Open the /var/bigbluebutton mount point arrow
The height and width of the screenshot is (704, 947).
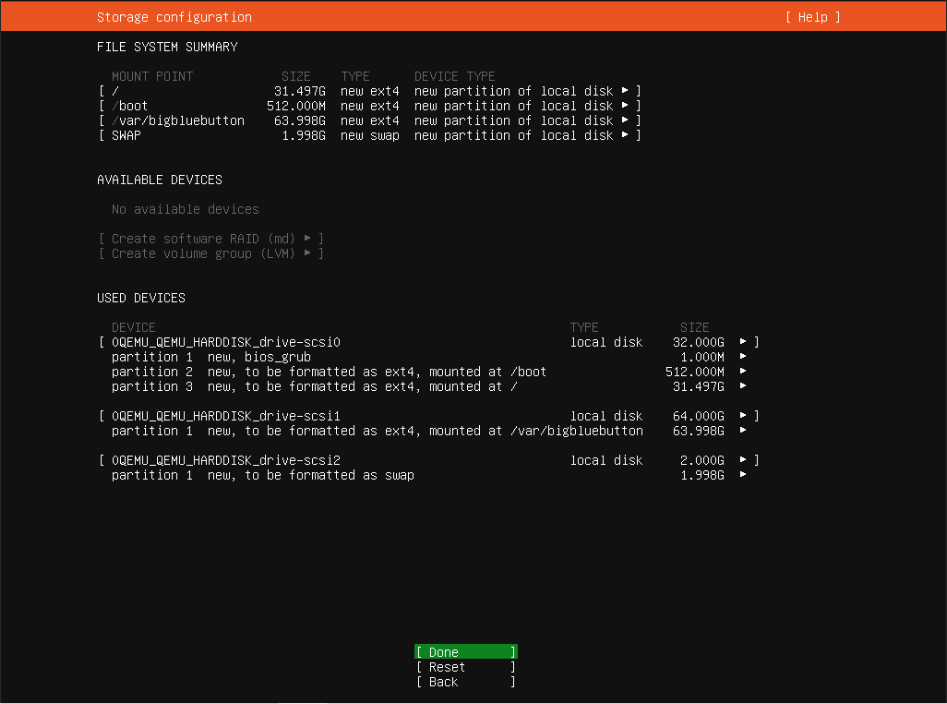[x=625, y=121]
